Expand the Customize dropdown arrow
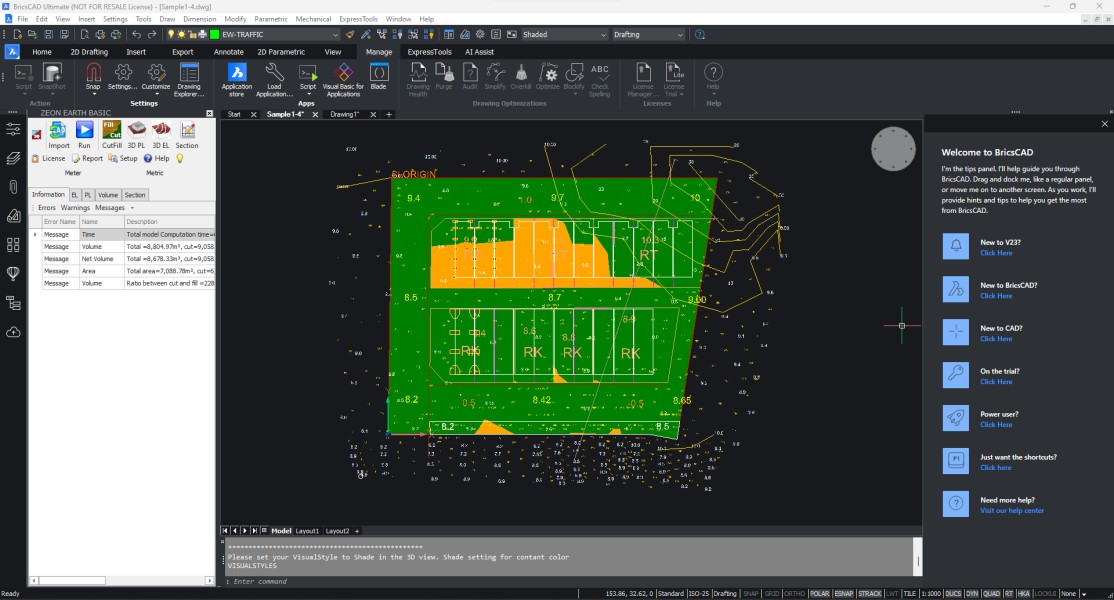The image size is (1114, 600). (x=156, y=94)
